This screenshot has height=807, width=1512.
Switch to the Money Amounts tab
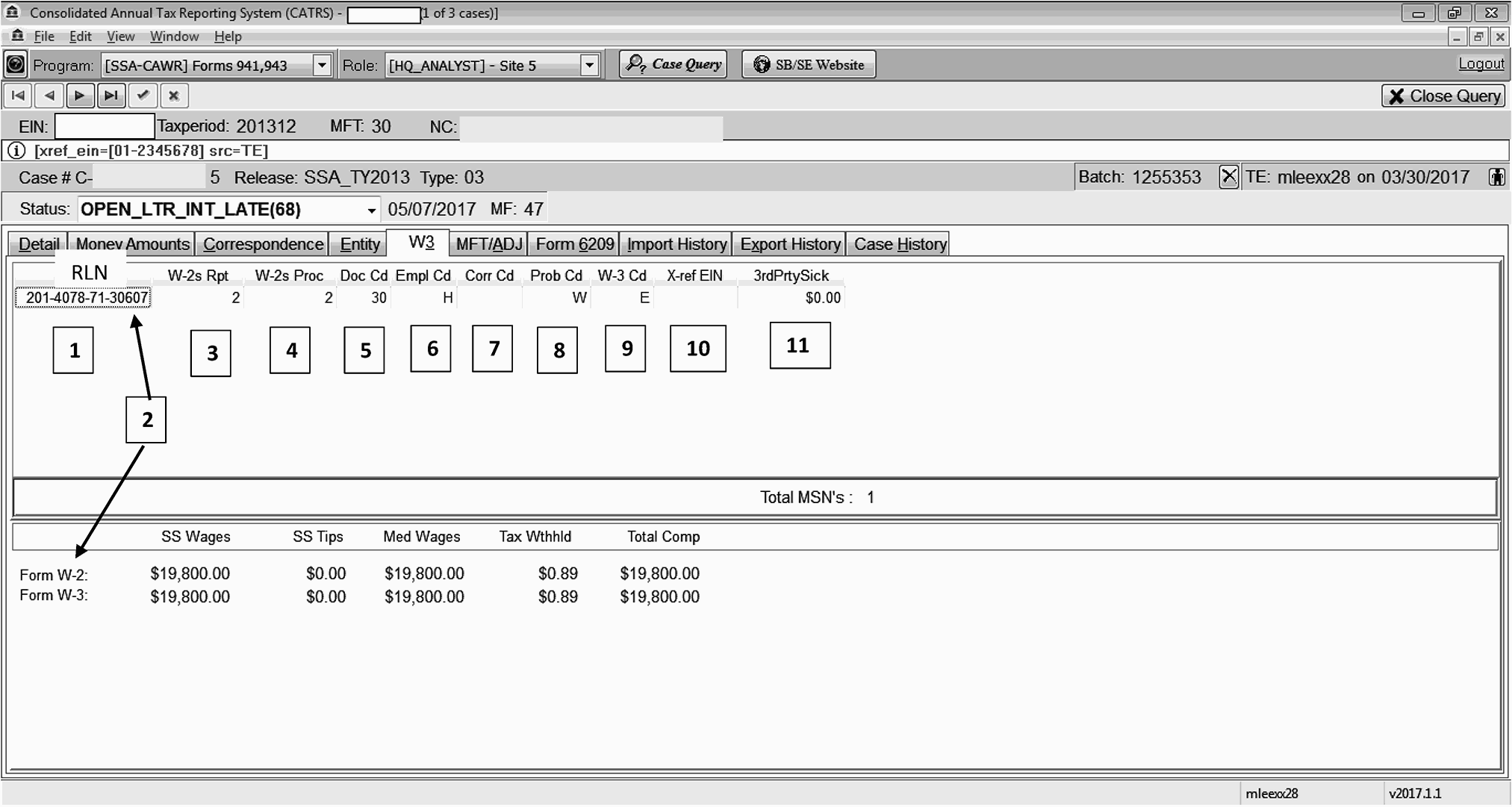coord(132,244)
